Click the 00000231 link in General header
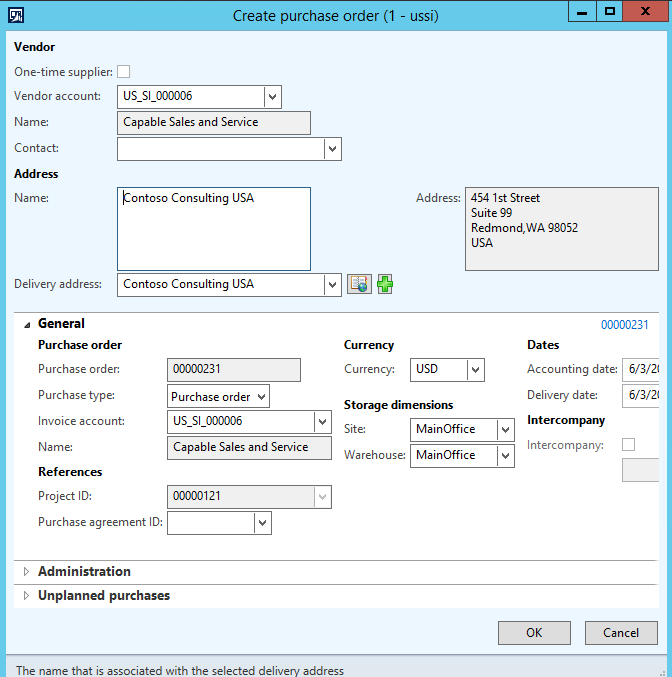This screenshot has height=677, width=672. 624,325
